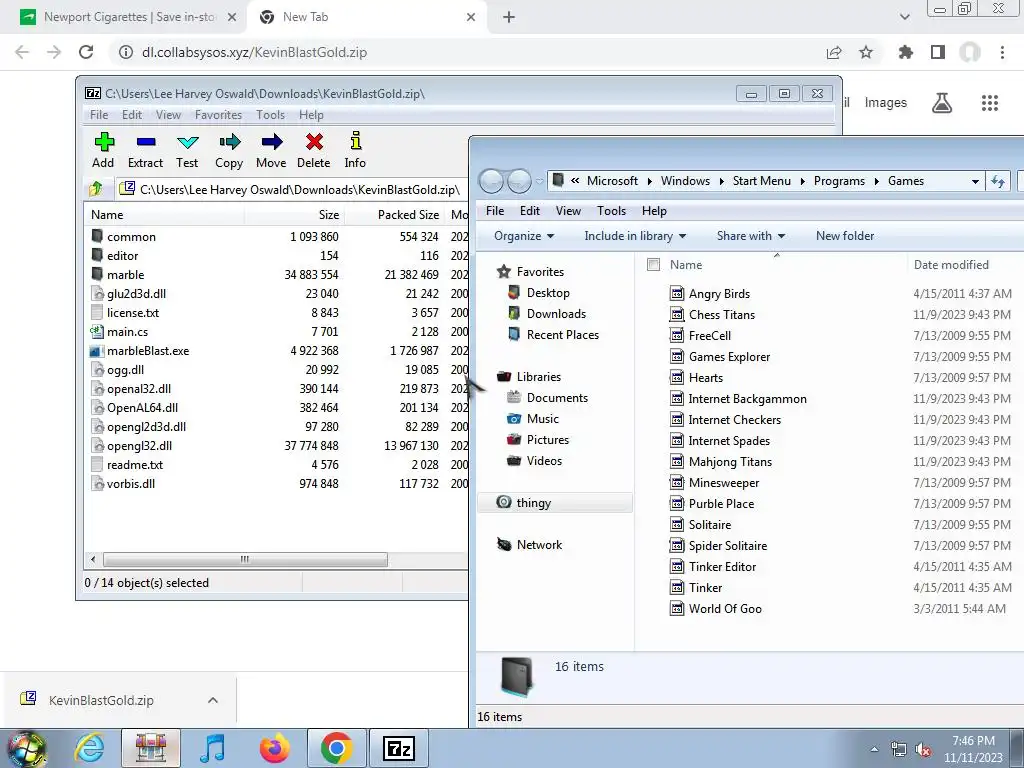Expand Include in library dropdown
1024x768 pixels.
pos(635,236)
